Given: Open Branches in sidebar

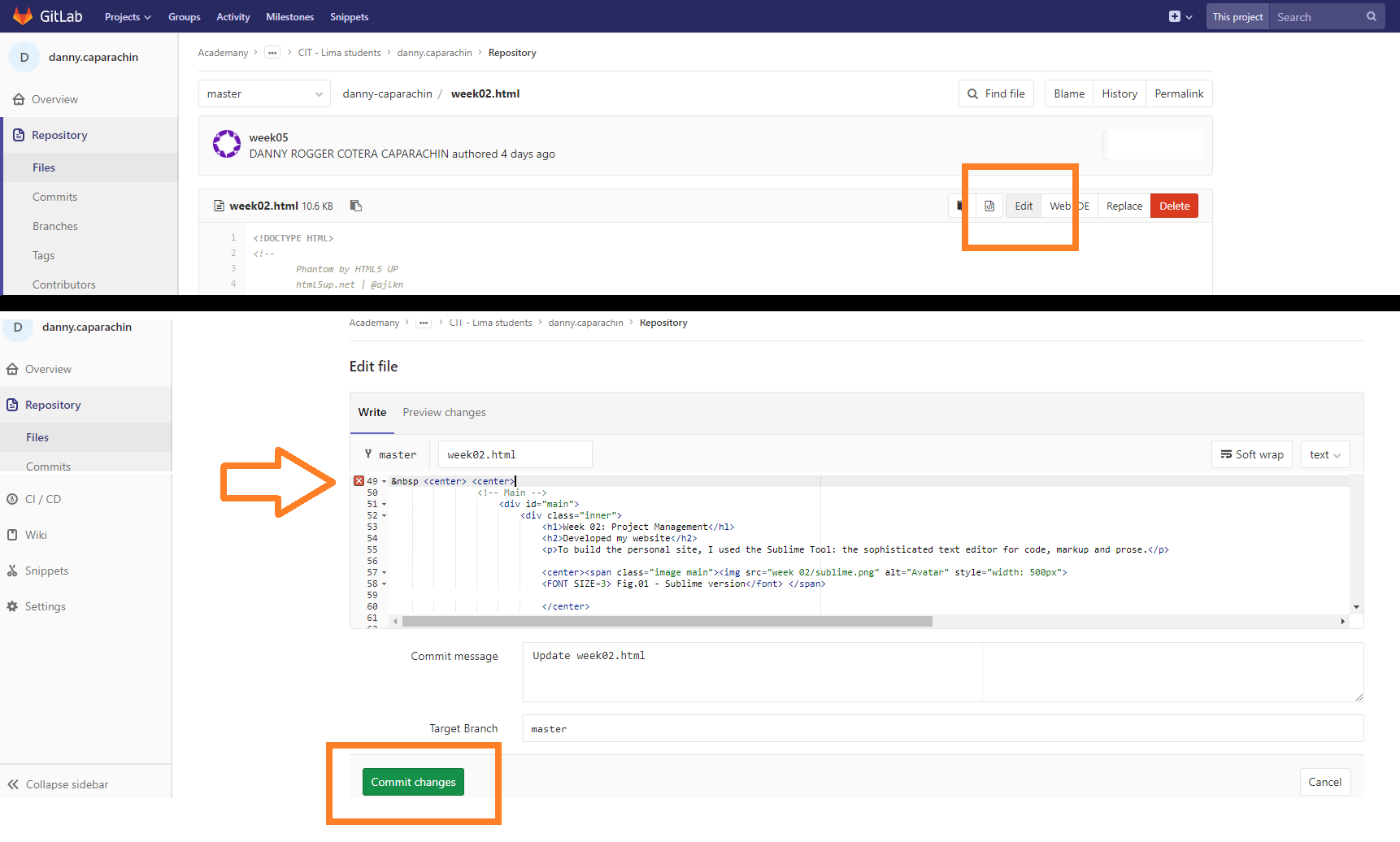Looking at the screenshot, I should (55, 226).
